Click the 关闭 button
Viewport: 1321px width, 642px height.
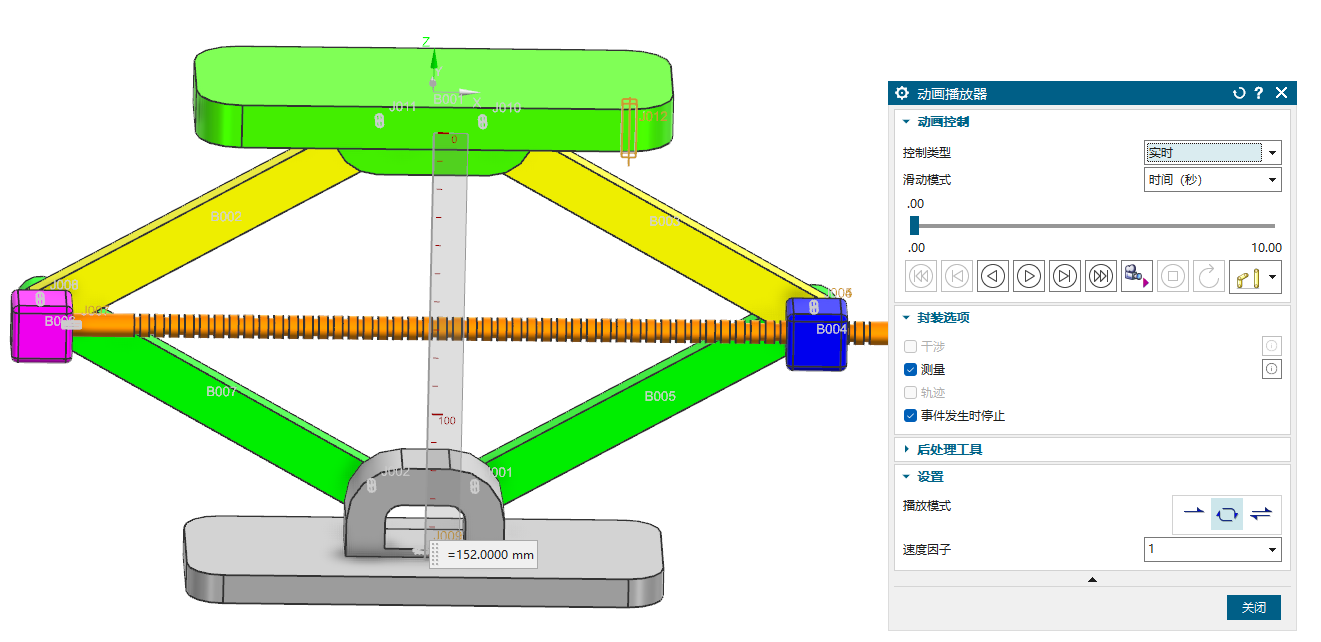(x=1253, y=607)
